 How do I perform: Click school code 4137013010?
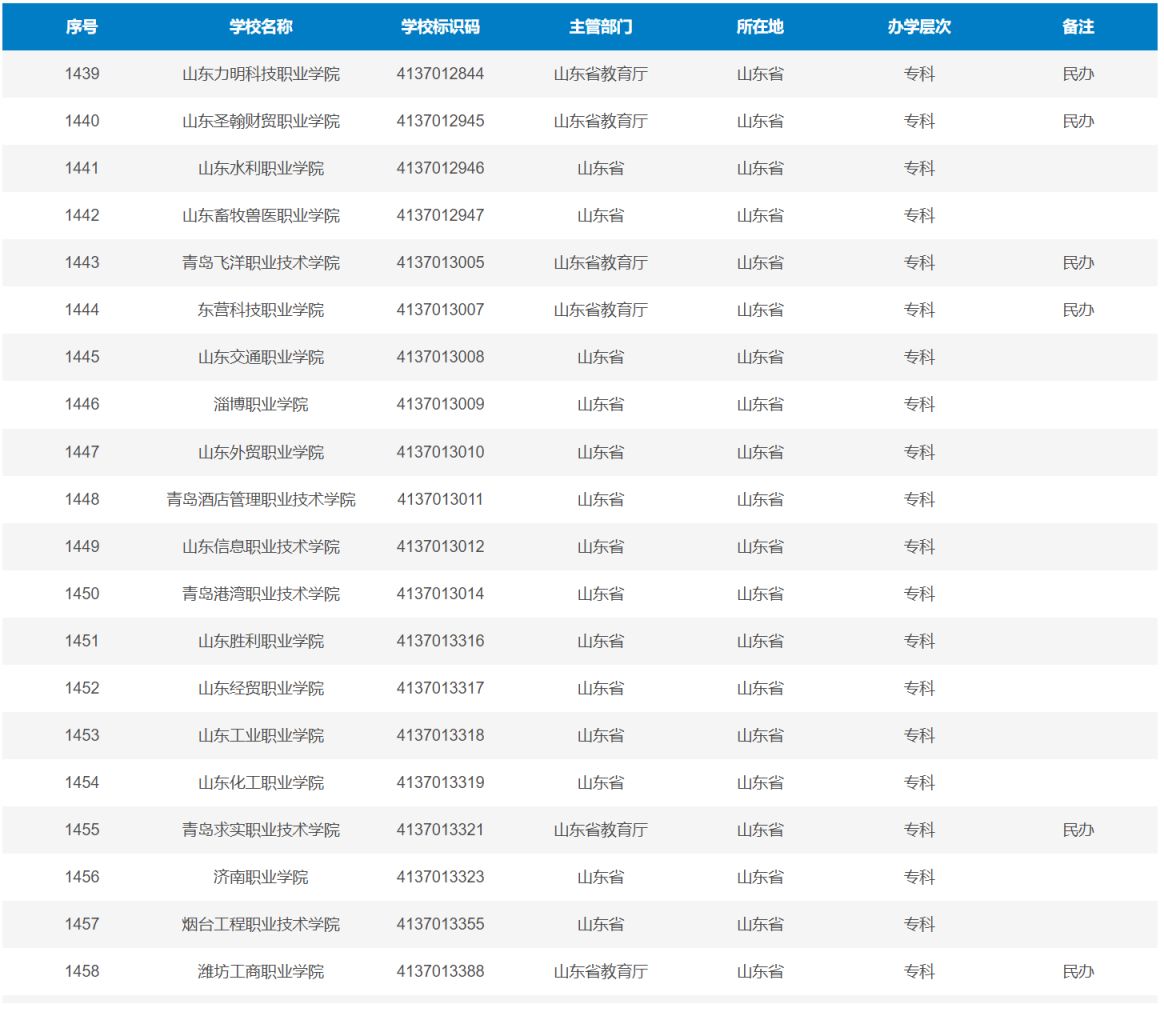click(440, 452)
